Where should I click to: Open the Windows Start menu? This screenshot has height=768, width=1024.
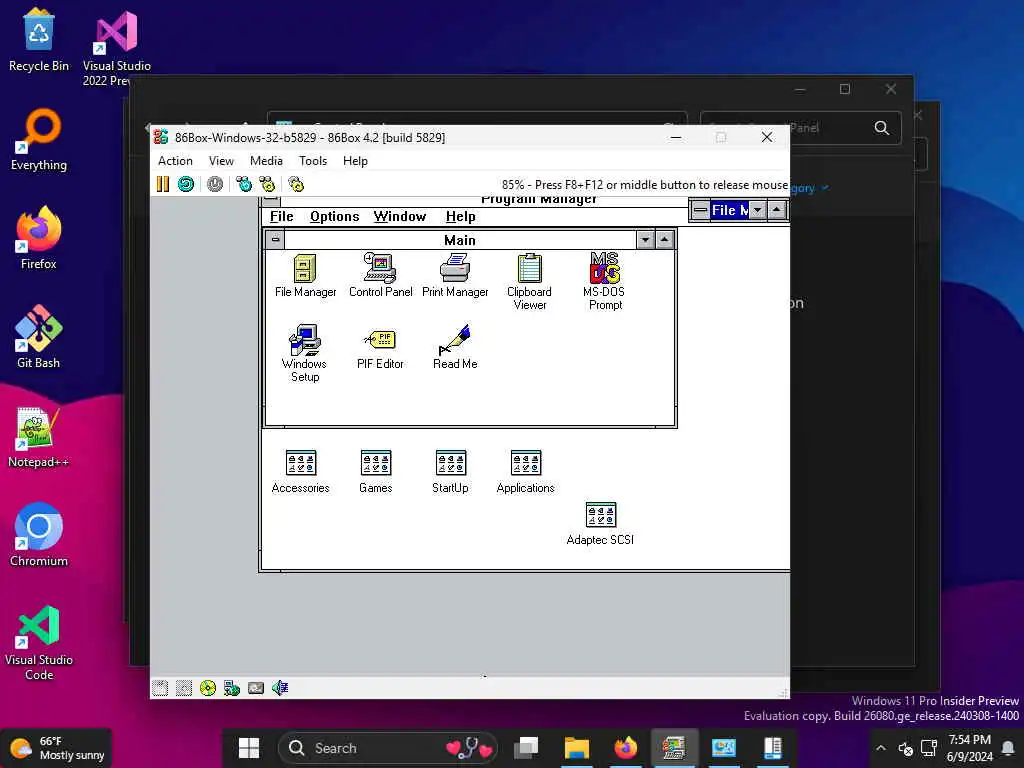click(x=249, y=748)
